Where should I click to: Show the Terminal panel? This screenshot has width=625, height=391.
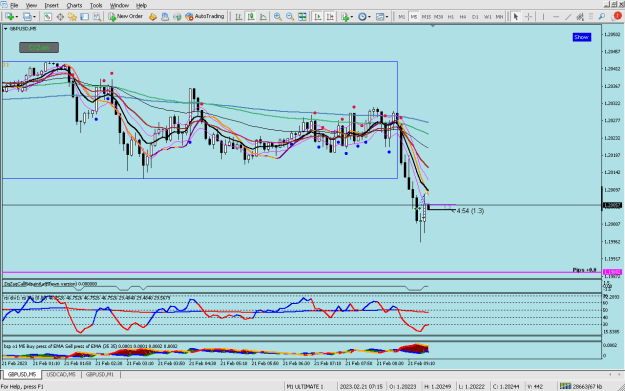point(85,17)
